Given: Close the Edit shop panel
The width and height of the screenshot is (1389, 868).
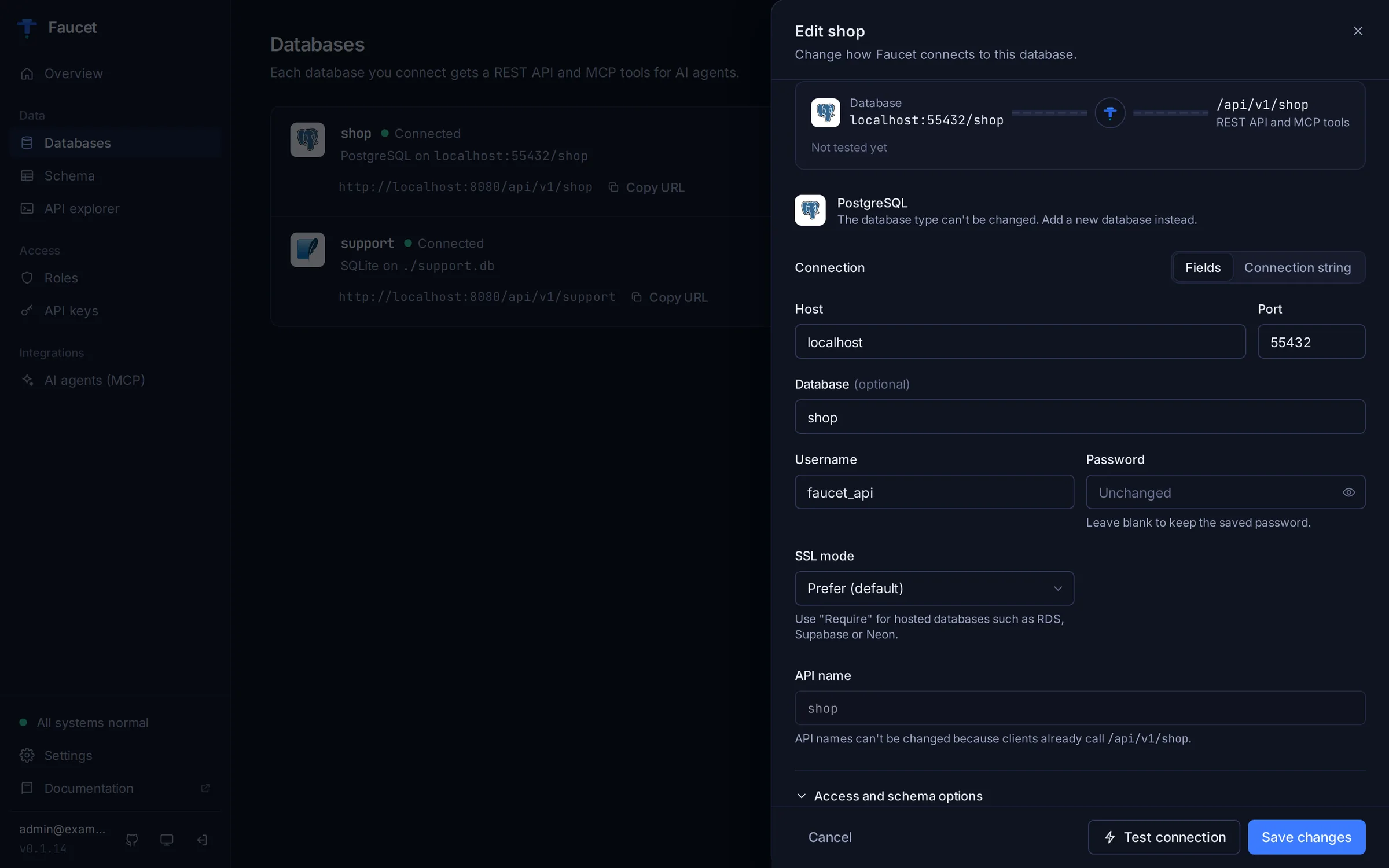Looking at the screenshot, I should [x=1358, y=31].
